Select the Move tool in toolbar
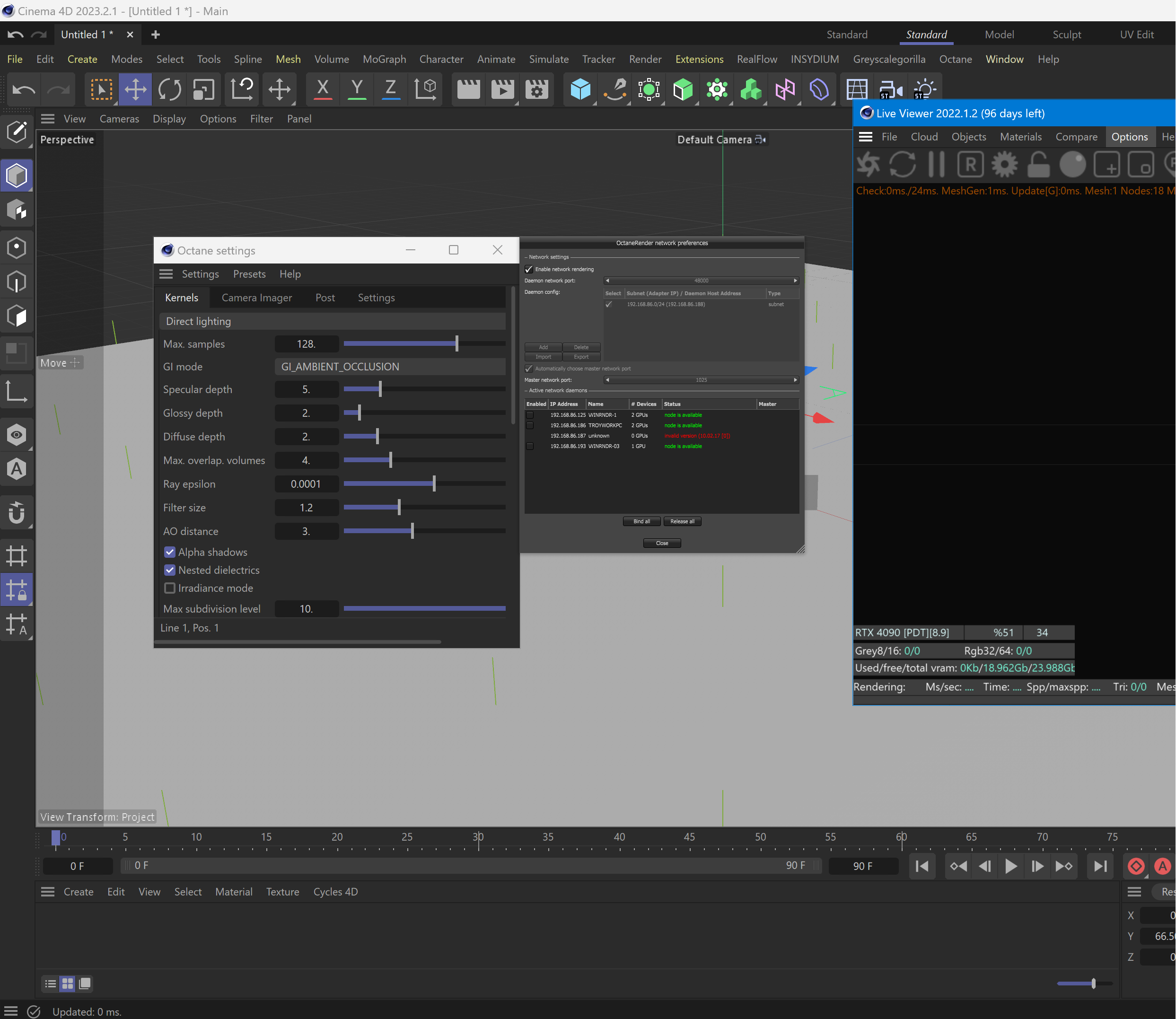 pyautogui.click(x=135, y=89)
